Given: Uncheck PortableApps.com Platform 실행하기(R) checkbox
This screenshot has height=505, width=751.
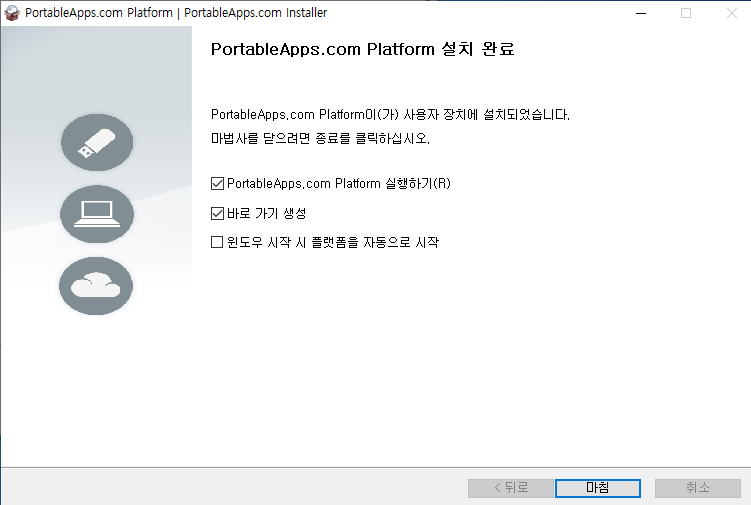Looking at the screenshot, I should click(217, 184).
